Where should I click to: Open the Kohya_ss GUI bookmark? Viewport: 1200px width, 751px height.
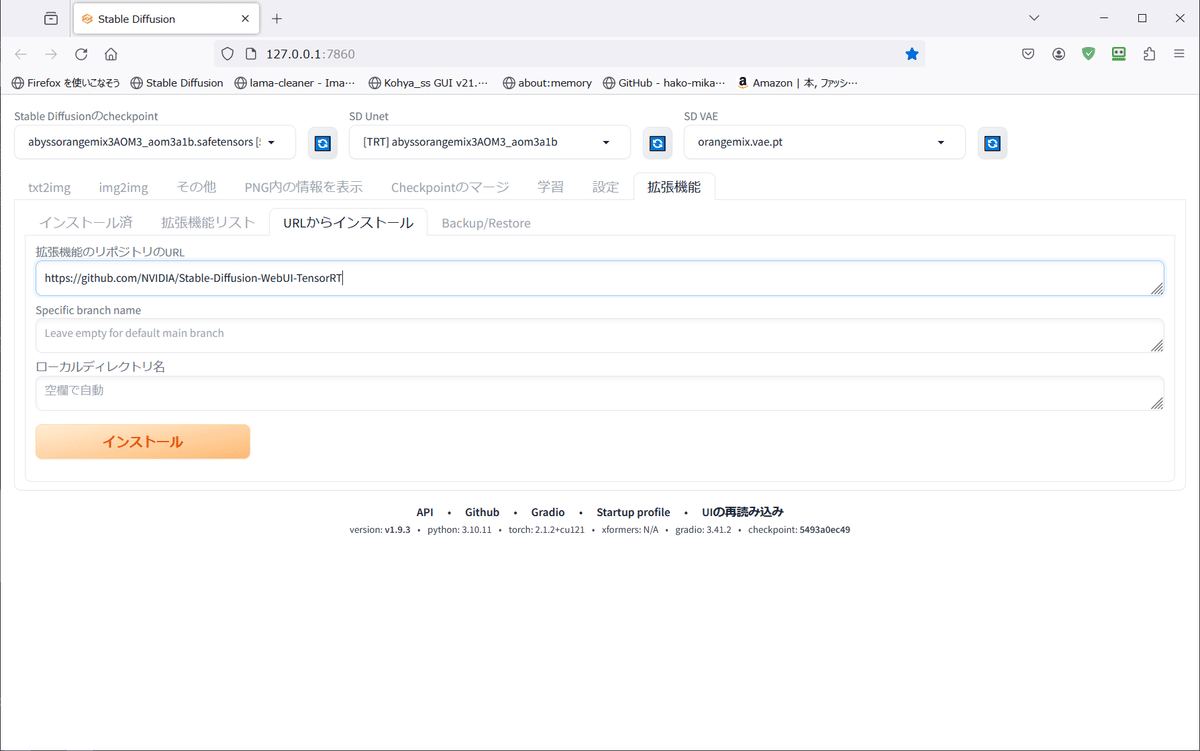coord(429,83)
